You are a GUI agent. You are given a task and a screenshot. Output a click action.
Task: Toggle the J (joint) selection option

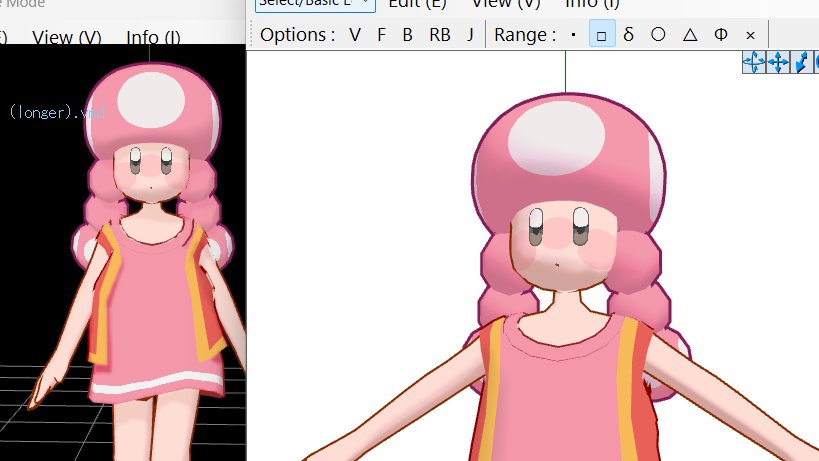click(x=470, y=35)
